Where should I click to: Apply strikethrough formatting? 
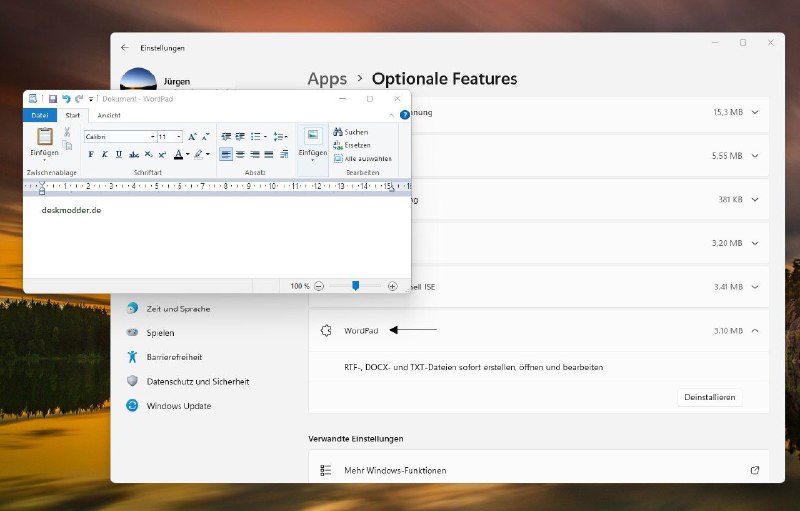point(134,155)
